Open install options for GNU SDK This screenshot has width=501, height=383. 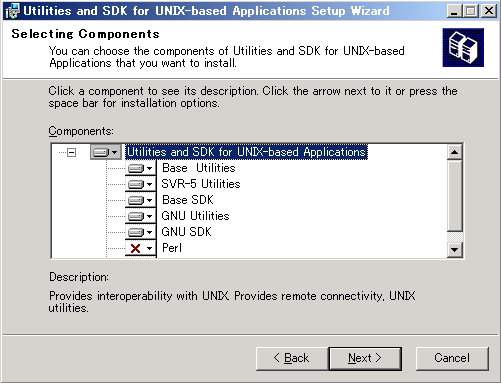tap(141, 232)
